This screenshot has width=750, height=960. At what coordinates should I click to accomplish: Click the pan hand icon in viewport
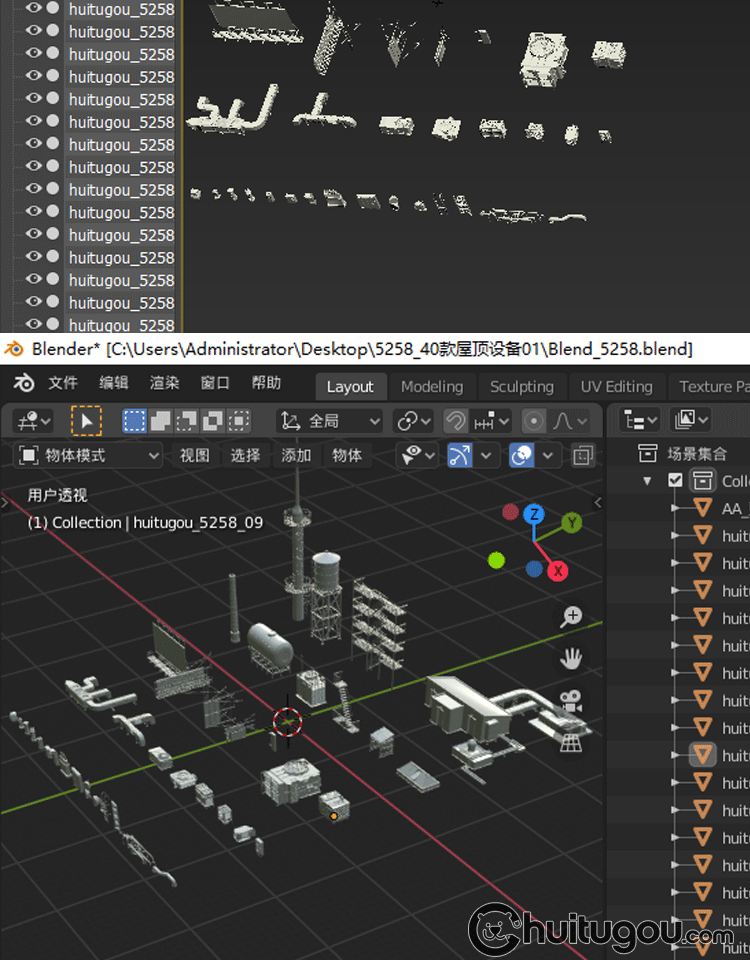(572, 658)
